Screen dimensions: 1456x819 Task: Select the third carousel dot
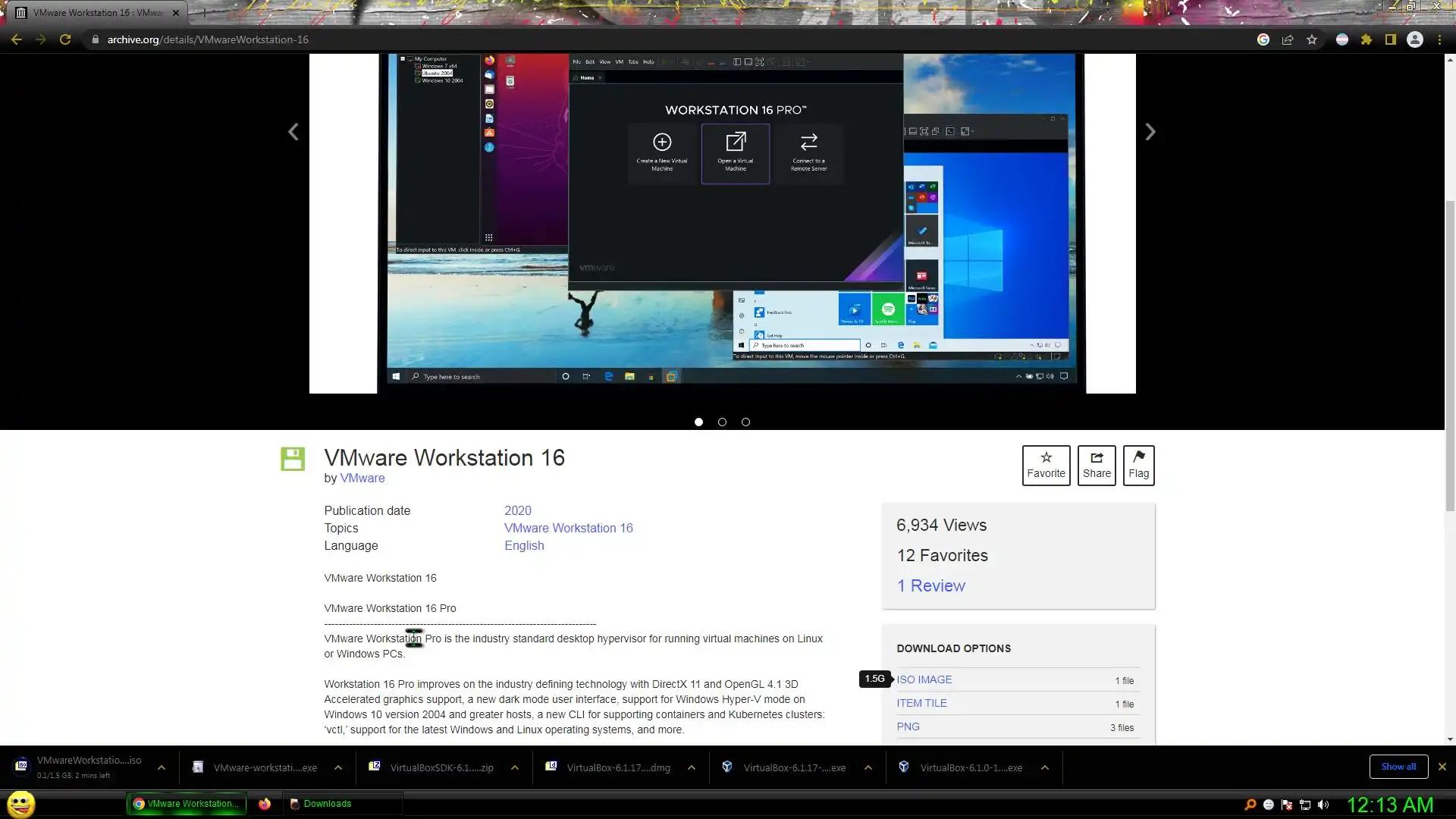point(745,422)
